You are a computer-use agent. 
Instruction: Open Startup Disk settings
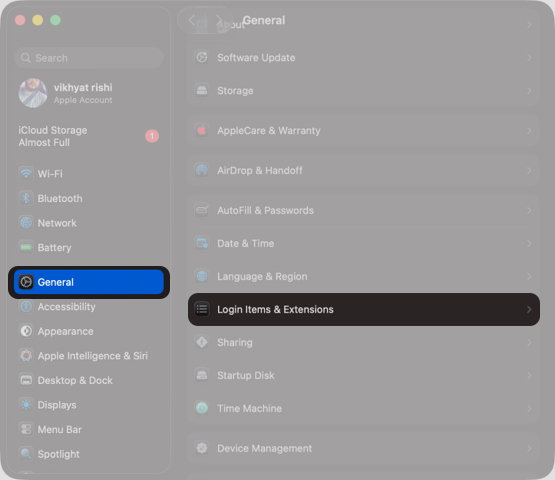364,375
